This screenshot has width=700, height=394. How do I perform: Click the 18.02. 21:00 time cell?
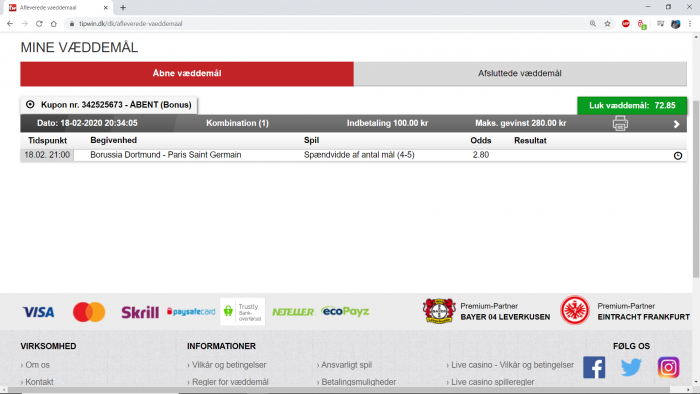click(47, 155)
